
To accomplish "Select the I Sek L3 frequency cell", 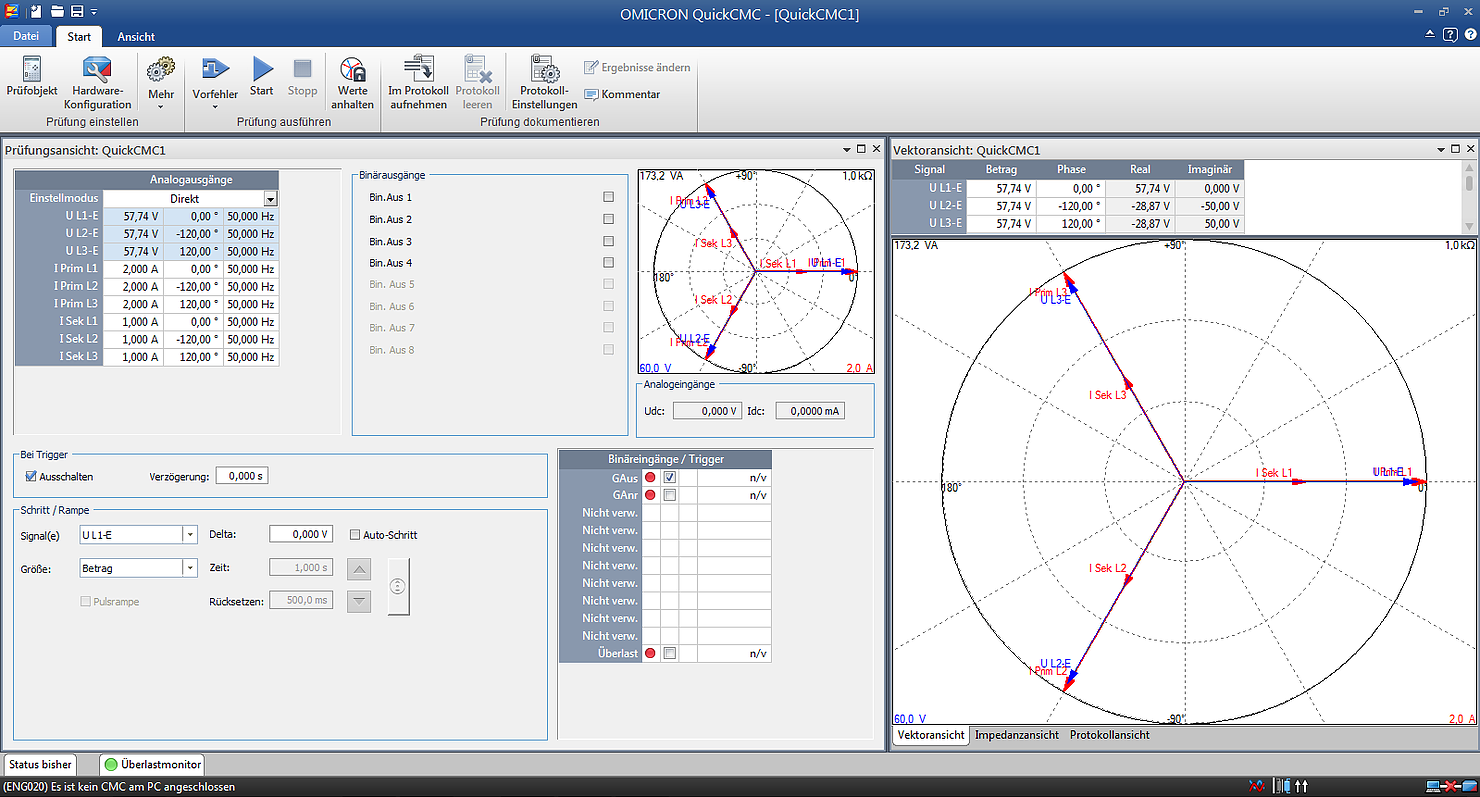I will coord(250,357).
